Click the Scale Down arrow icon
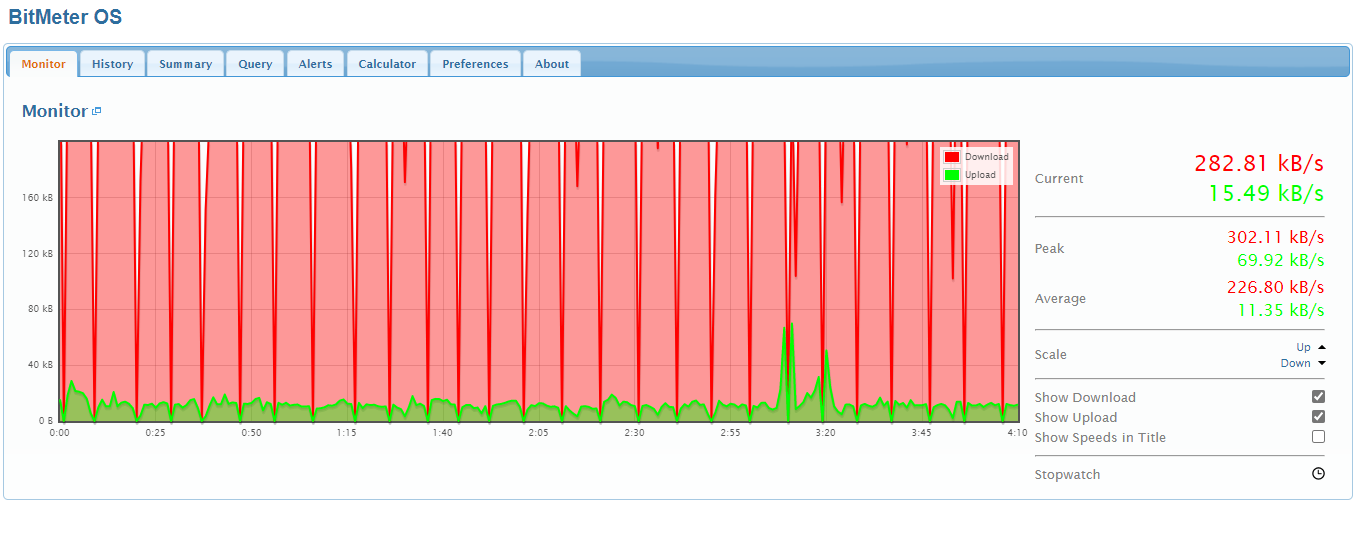The height and width of the screenshot is (559, 1360). tap(1321, 363)
